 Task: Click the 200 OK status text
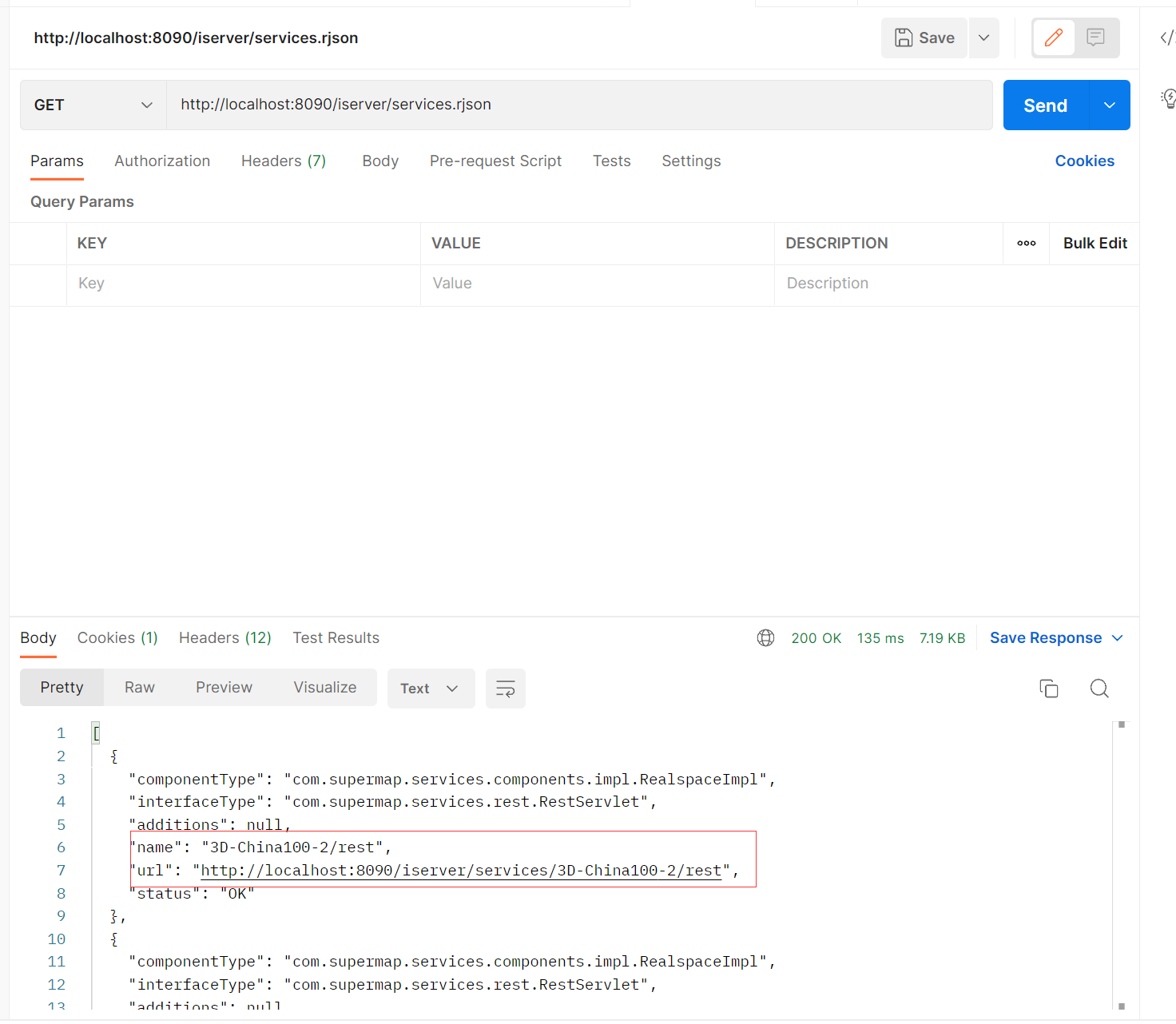(x=816, y=638)
